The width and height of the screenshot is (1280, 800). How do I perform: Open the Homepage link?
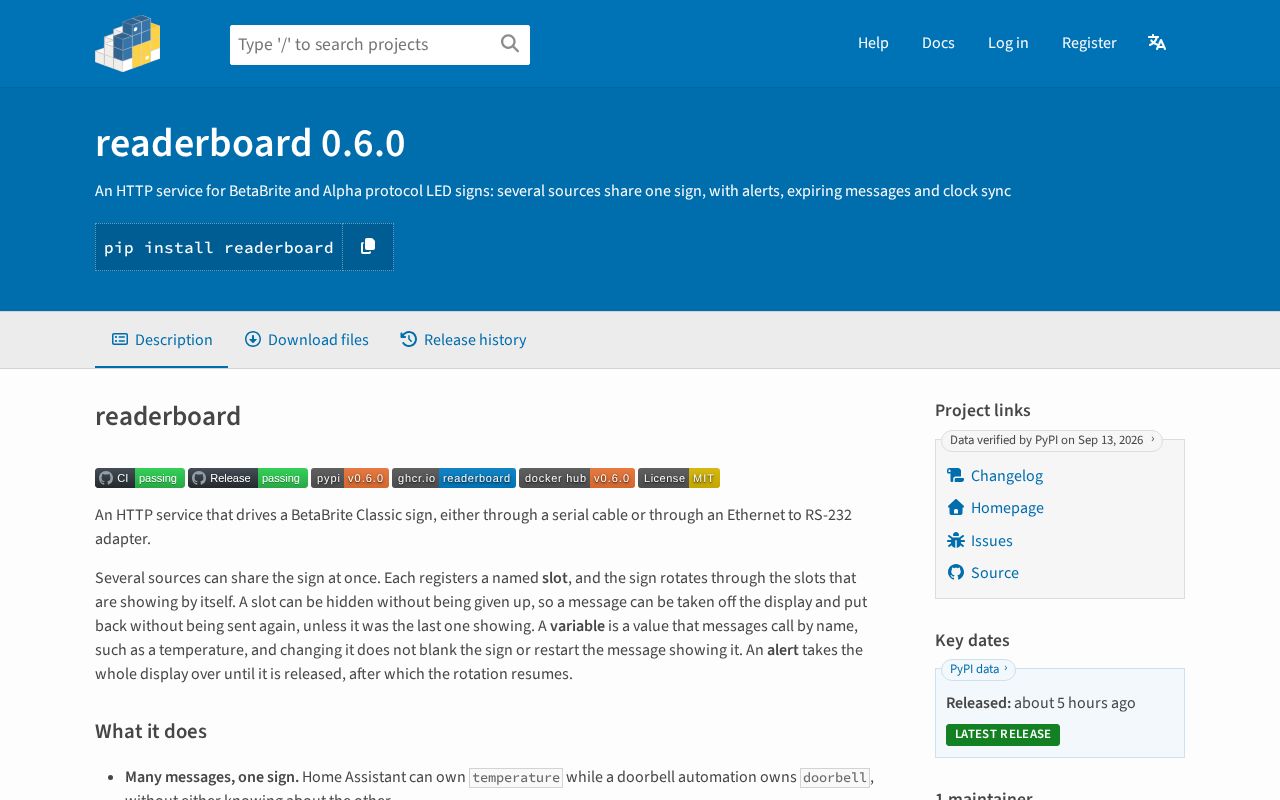point(1007,508)
